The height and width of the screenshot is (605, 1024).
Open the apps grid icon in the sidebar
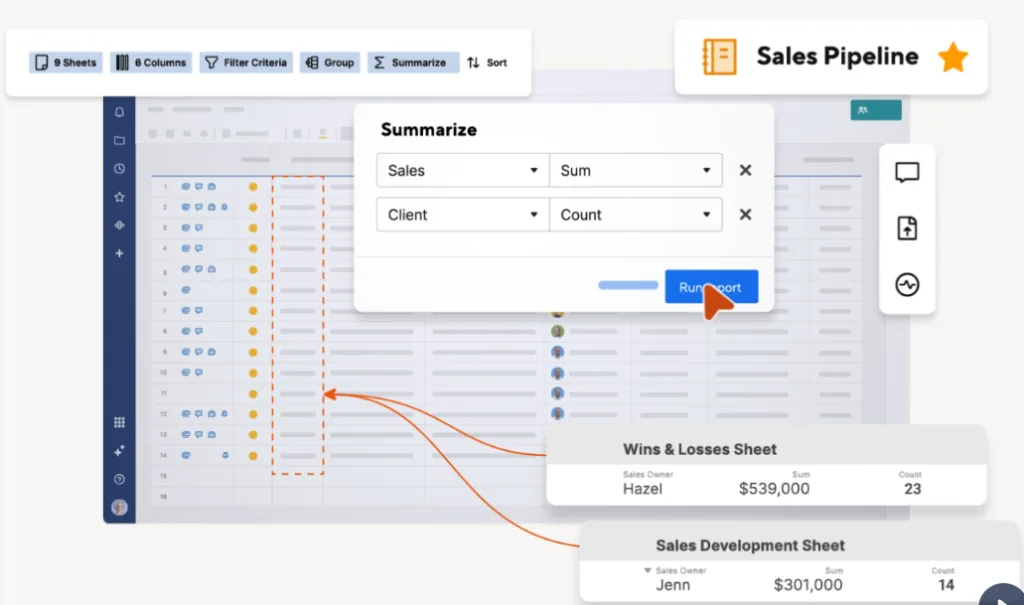coord(120,423)
